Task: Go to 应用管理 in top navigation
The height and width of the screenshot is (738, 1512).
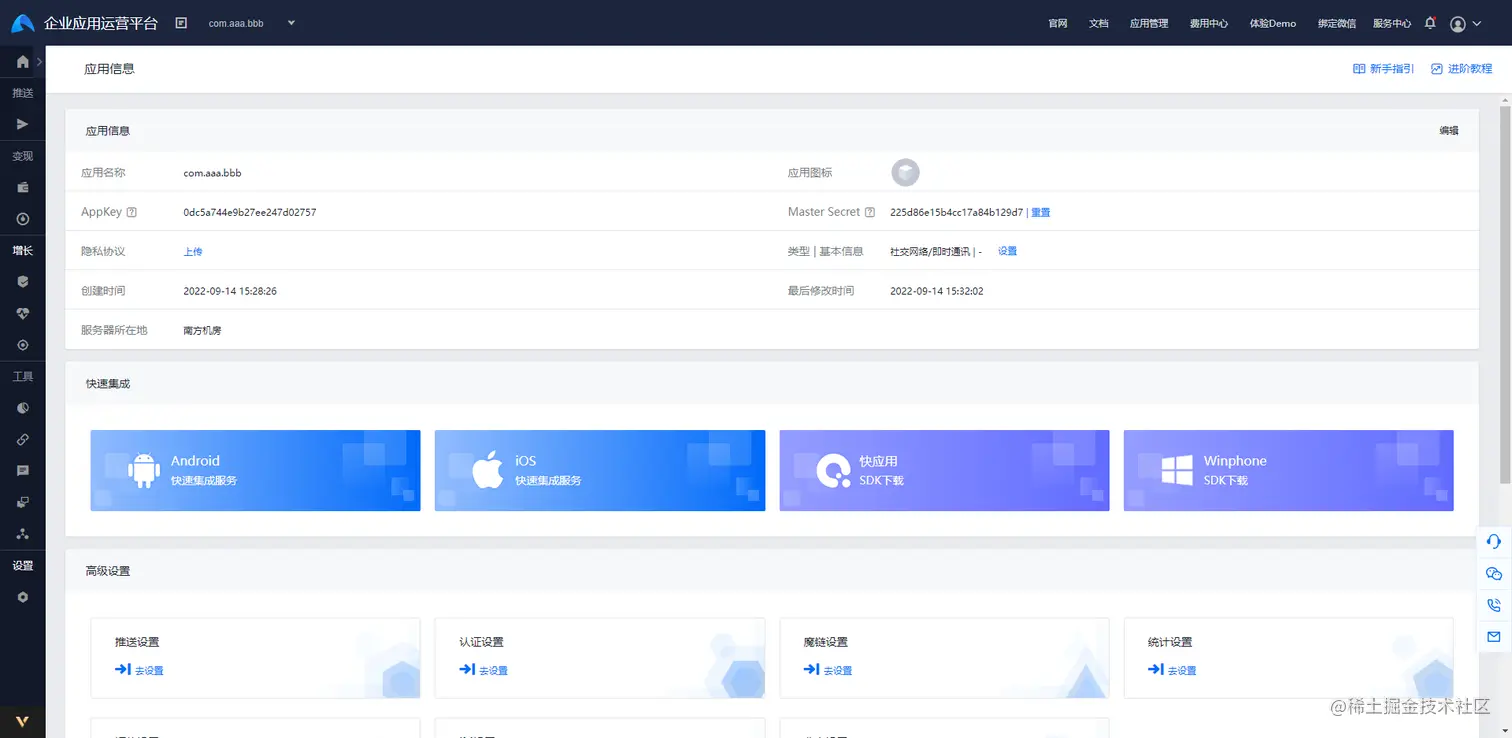Action: click(1149, 24)
